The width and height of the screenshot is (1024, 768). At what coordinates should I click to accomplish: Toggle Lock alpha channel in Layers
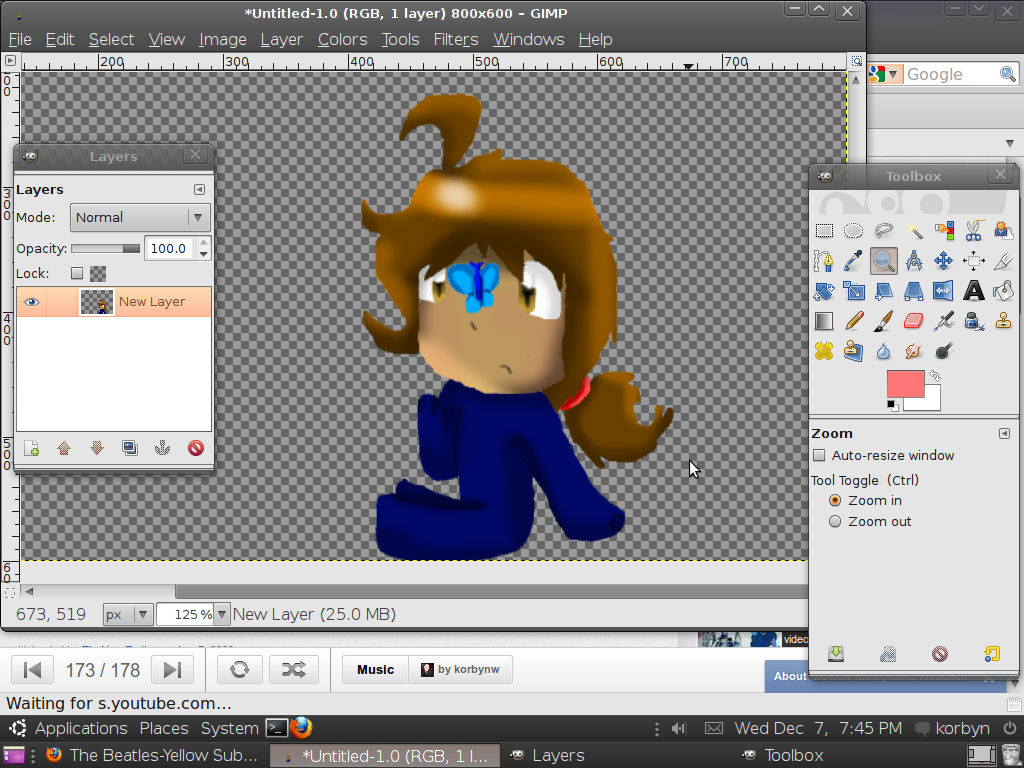pos(97,273)
